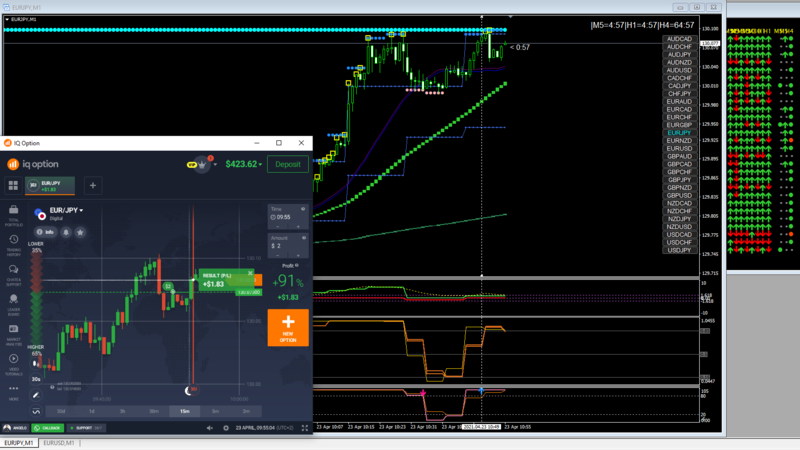
Task: Open Total Portfolio in the sidebar
Action: coord(14,215)
